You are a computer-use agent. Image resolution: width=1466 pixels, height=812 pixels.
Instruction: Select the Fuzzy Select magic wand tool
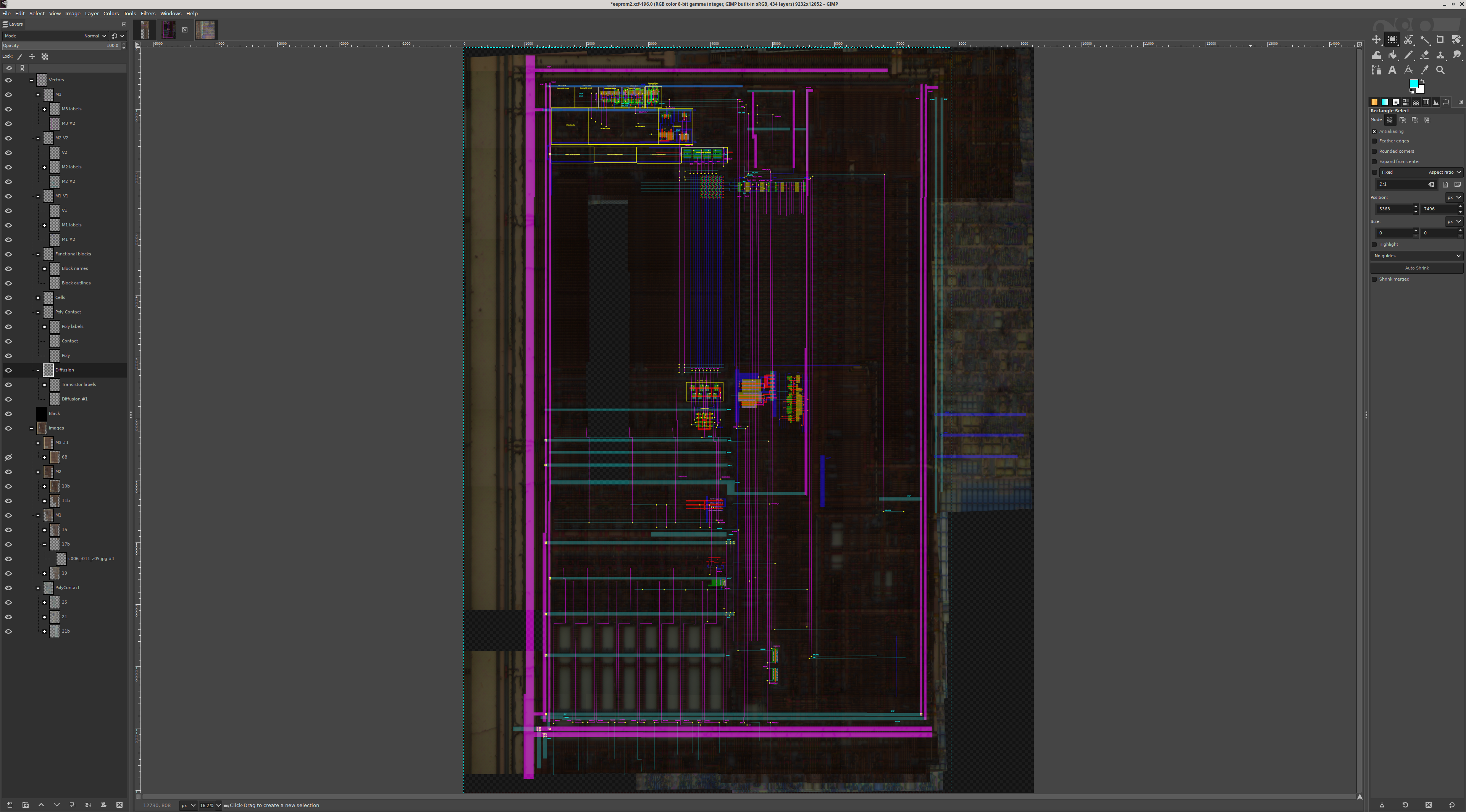tap(1424, 39)
